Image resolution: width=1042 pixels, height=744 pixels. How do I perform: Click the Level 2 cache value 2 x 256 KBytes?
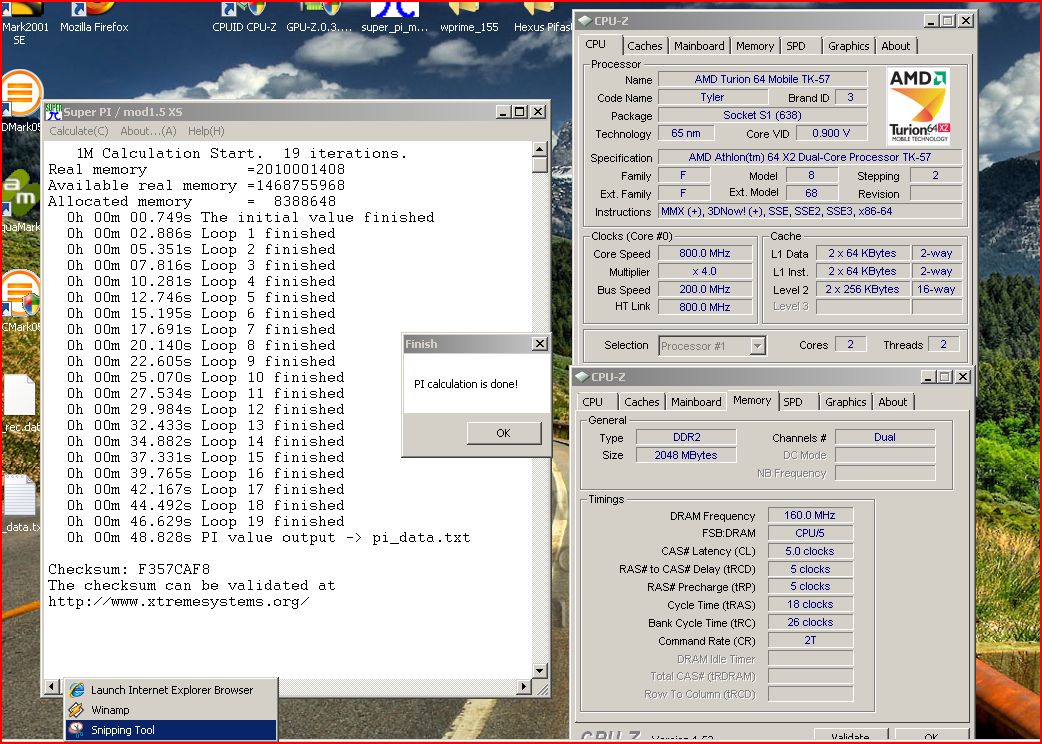click(863, 289)
